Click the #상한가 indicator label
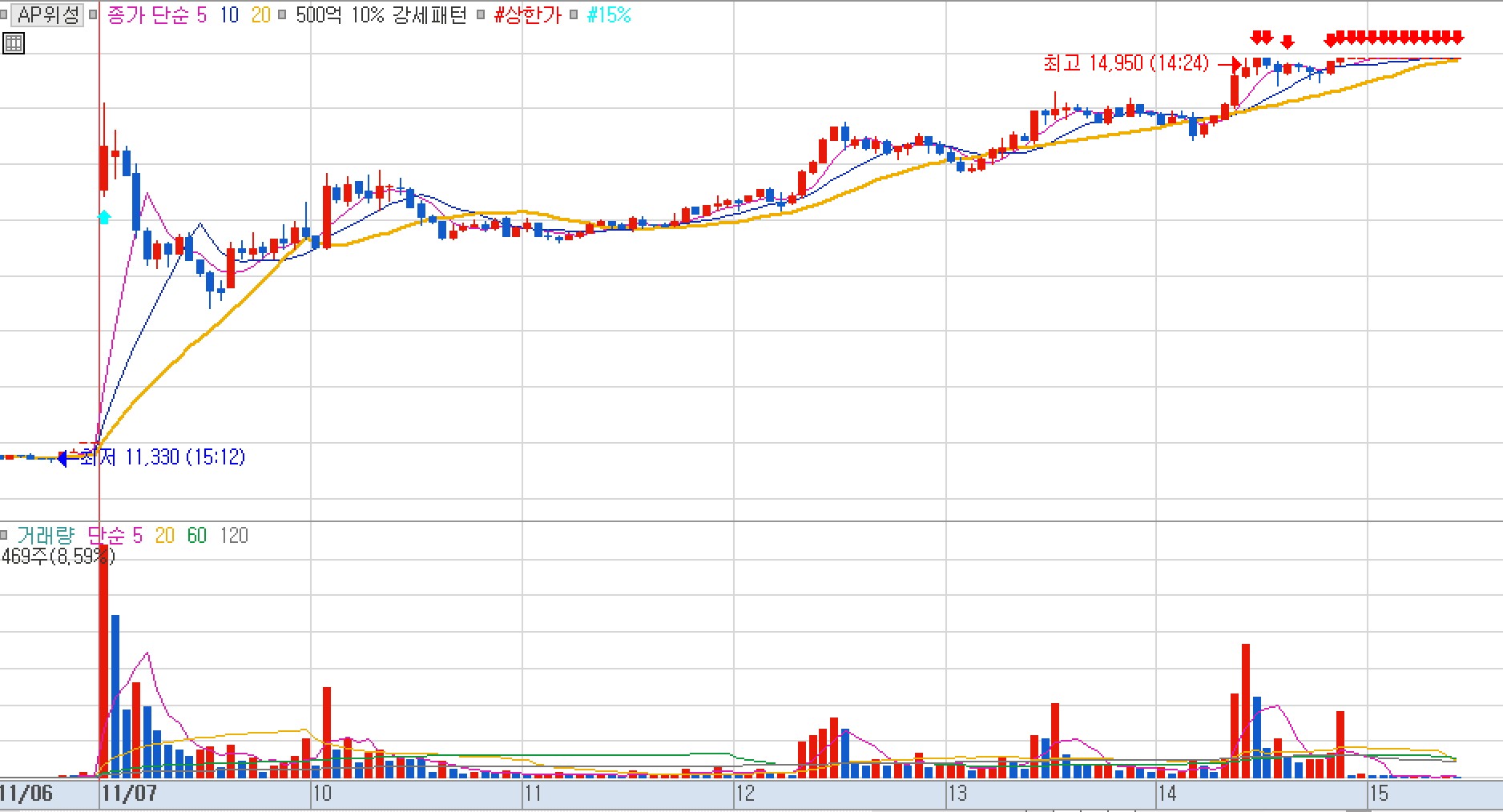This screenshot has width=1503, height=812. click(528, 14)
